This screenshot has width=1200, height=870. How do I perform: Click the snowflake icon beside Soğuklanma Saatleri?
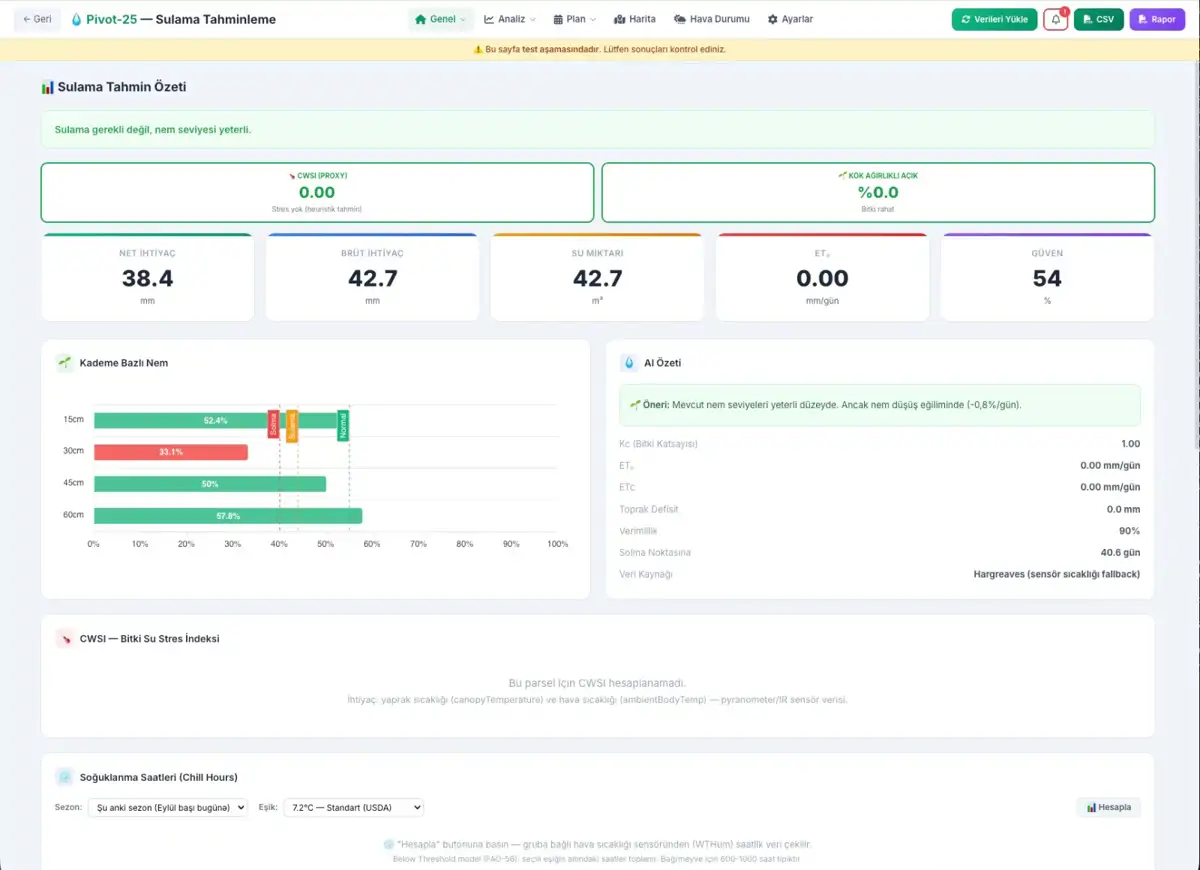[x=64, y=777]
